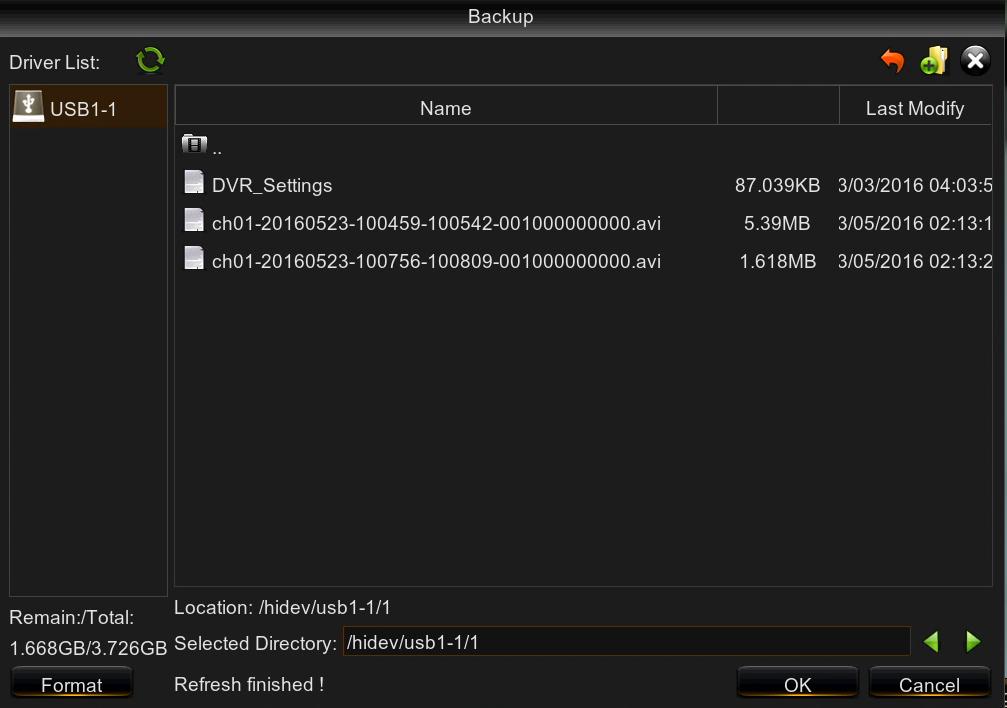The width and height of the screenshot is (1007, 708).
Task: Click the 87.039KB size value
Action: coord(777,186)
